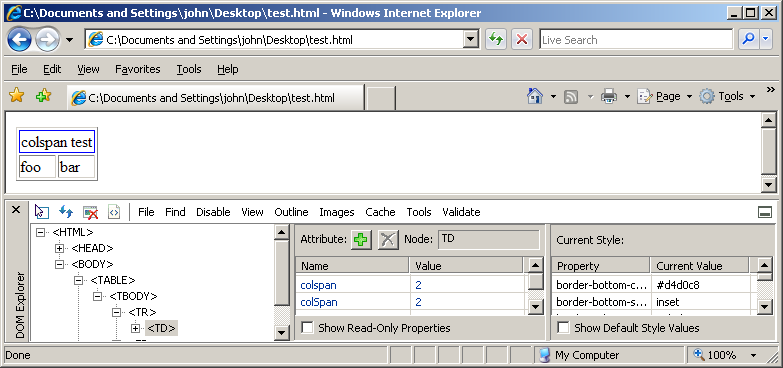This screenshot has height=368, width=783.
Task: Open the developer toolbar File menu
Action: (146, 212)
